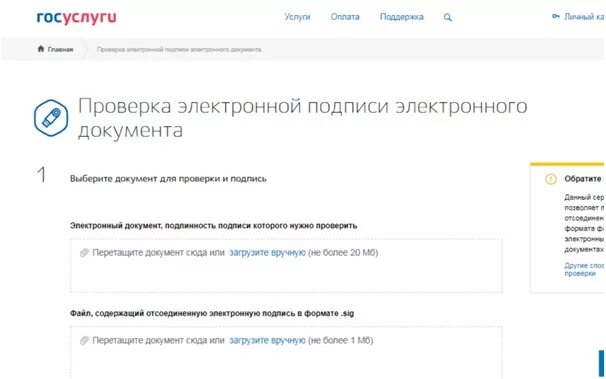
Task: Click label Электронный документ, подлинность подписи
Action: [213, 226]
